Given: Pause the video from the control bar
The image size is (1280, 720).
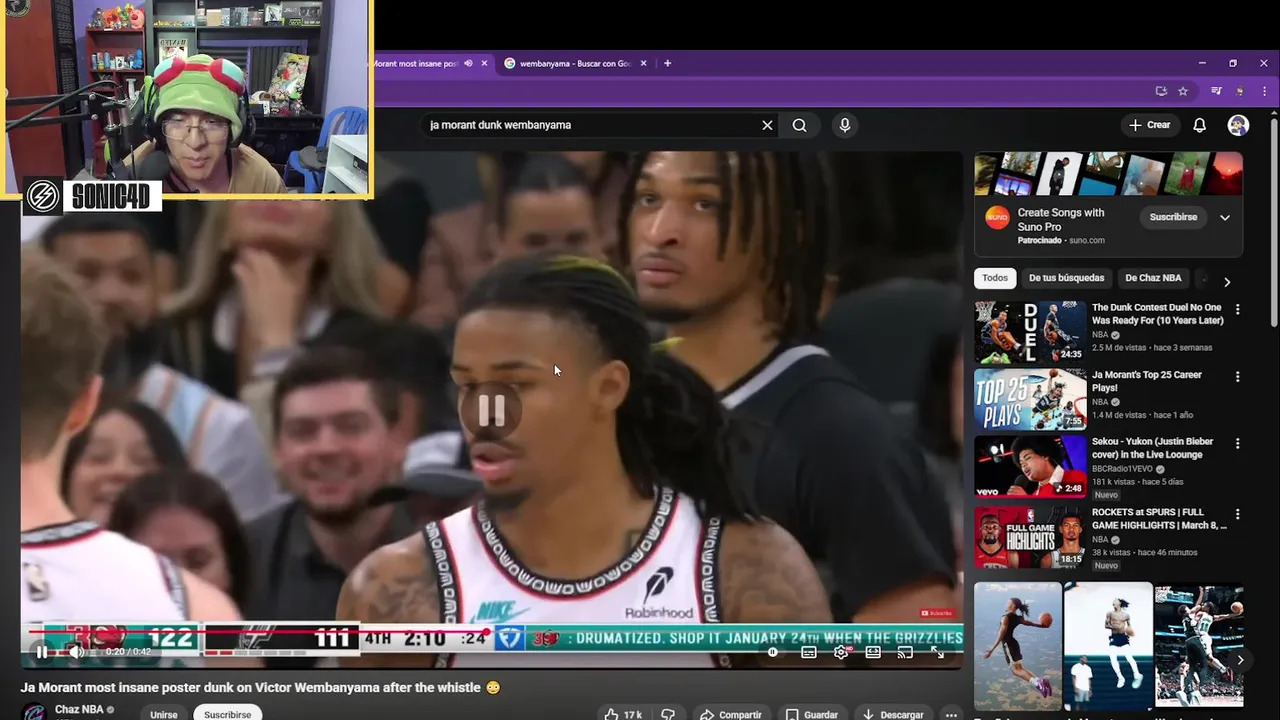Looking at the screenshot, I should [x=42, y=652].
